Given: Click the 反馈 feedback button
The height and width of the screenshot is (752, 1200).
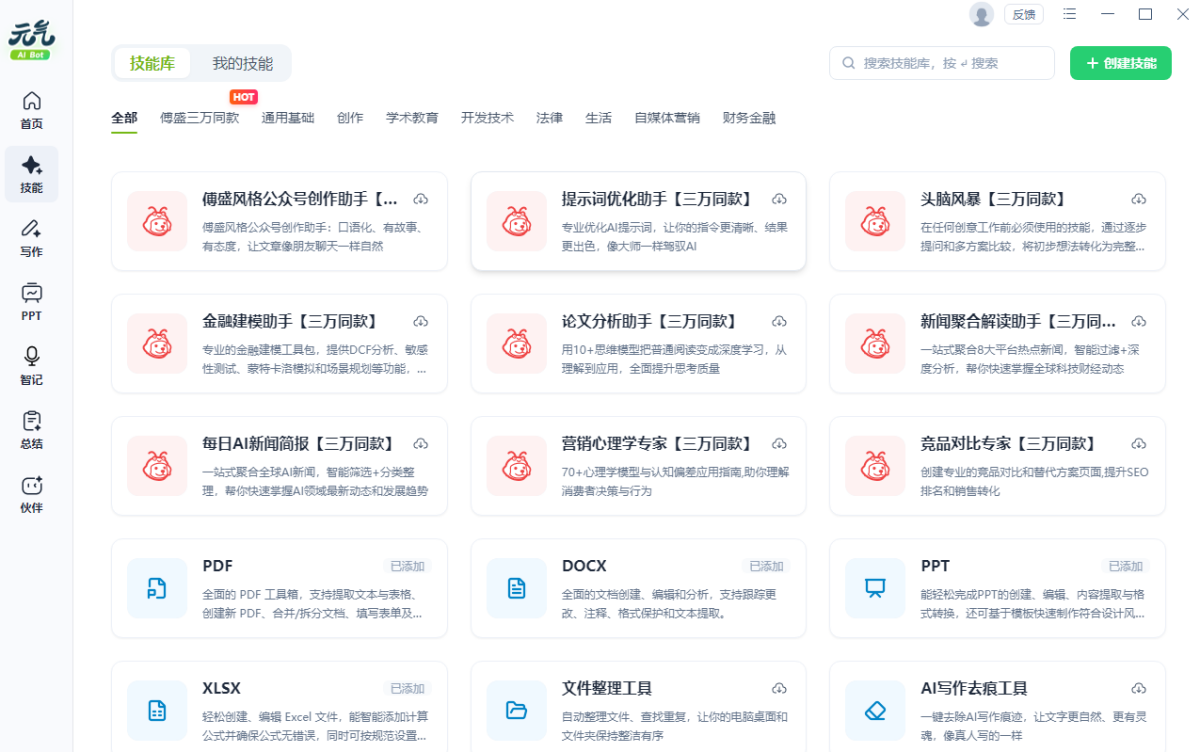Looking at the screenshot, I should (1024, 14).
